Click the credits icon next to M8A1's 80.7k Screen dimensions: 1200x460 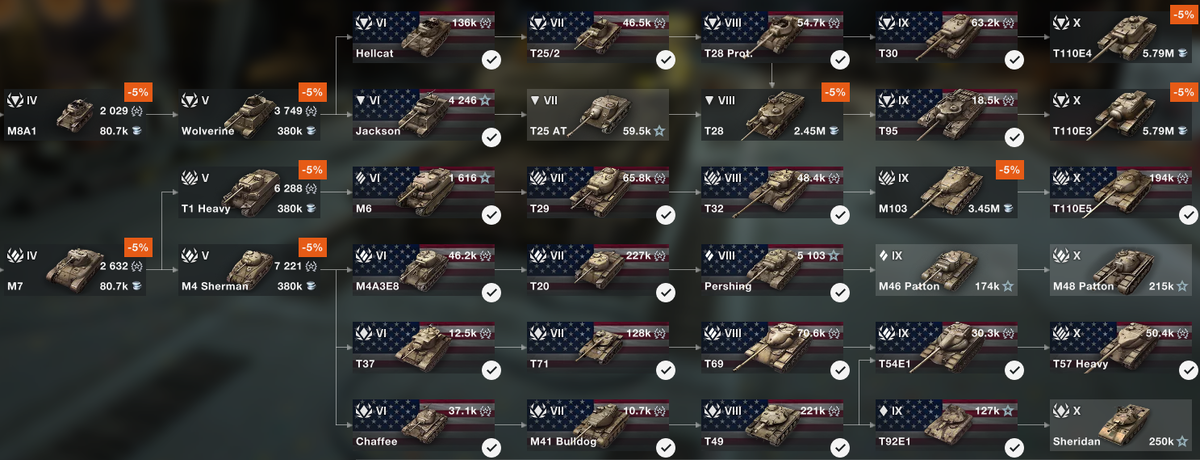136,130
